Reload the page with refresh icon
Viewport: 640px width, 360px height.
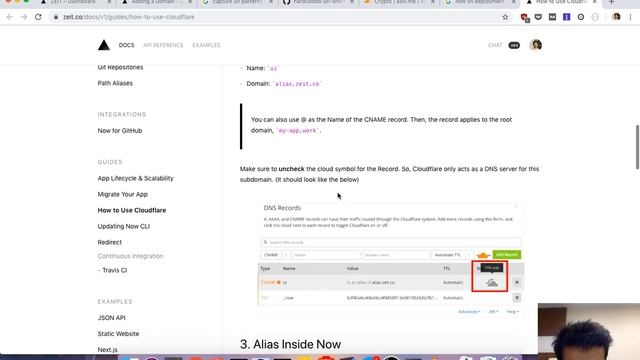[x=38, y=17]
